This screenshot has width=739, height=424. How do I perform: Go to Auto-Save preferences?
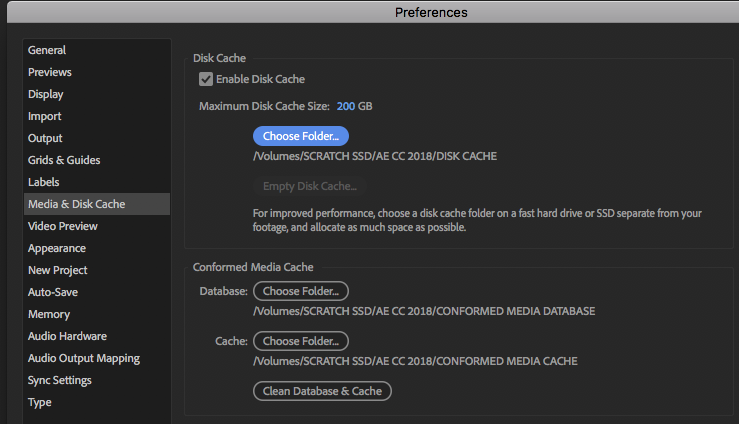coord(53,292)
